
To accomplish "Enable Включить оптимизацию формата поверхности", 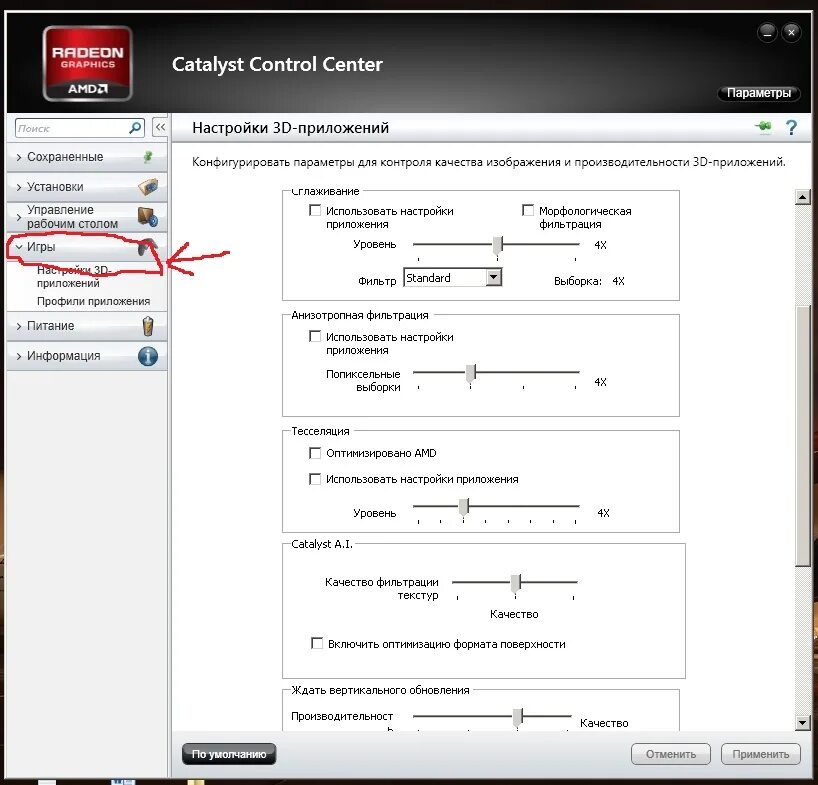I will pos(317,643).
